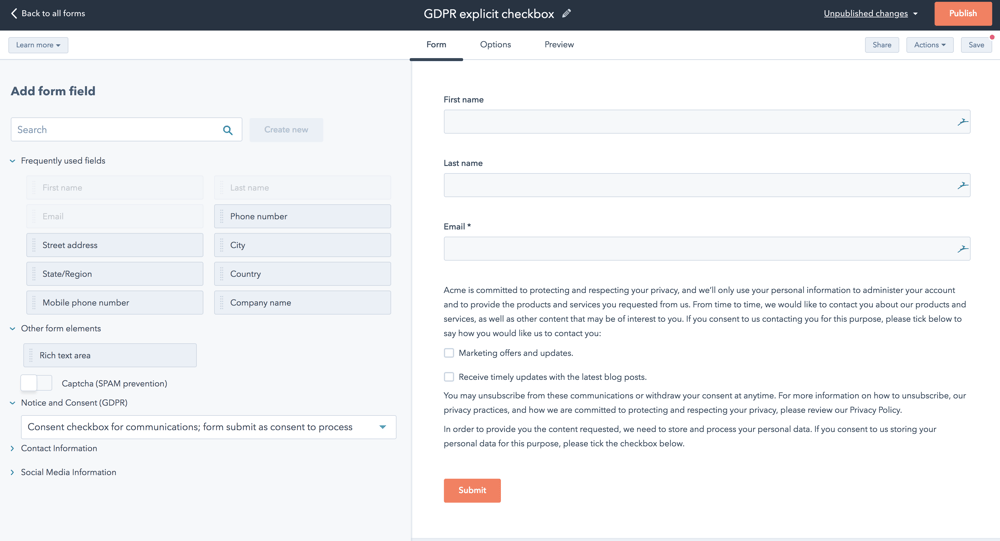Toggle the Captcha SPAM prevention switch

[x=37, y=383]
